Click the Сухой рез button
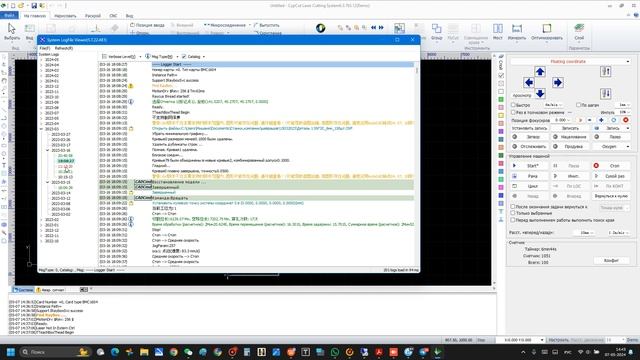This screenshot has height=360, width=640. [611, 176]
